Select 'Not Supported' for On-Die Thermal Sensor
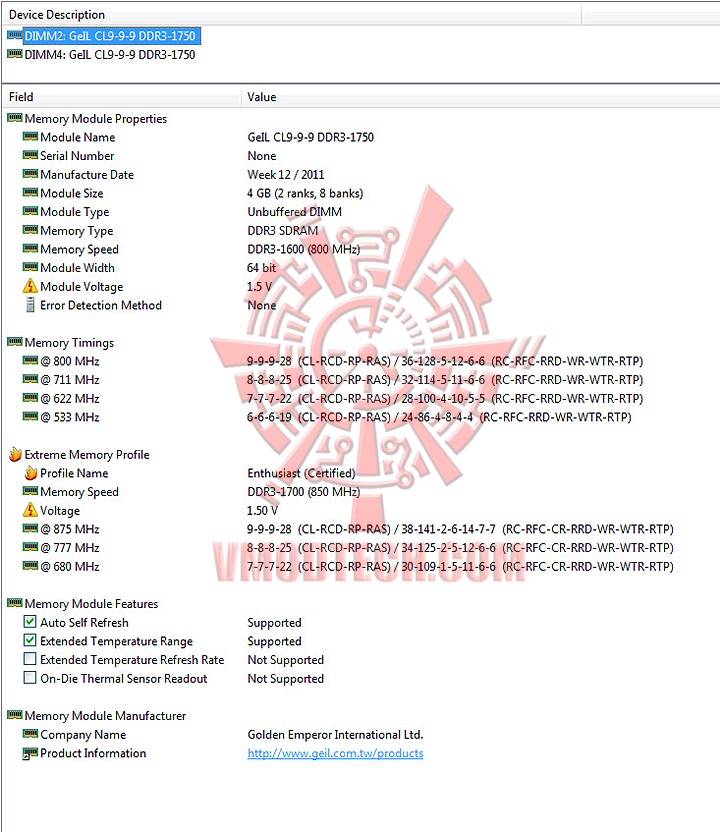The image size is (720, 832). [x=285, y=679]
